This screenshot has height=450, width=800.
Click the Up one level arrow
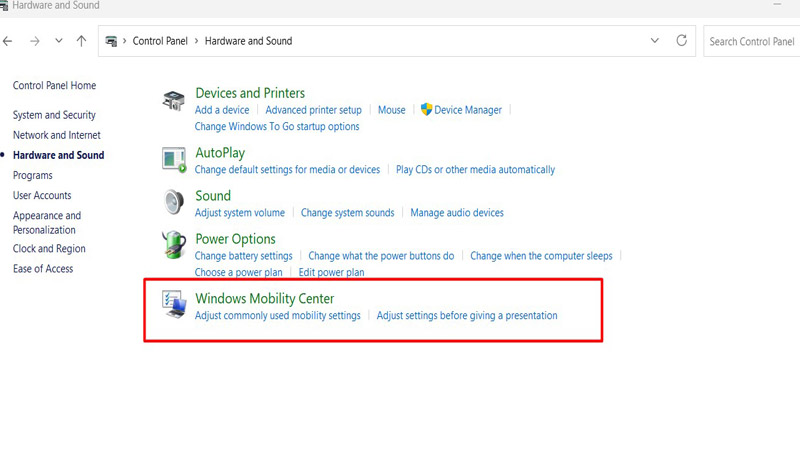(82, 41)
